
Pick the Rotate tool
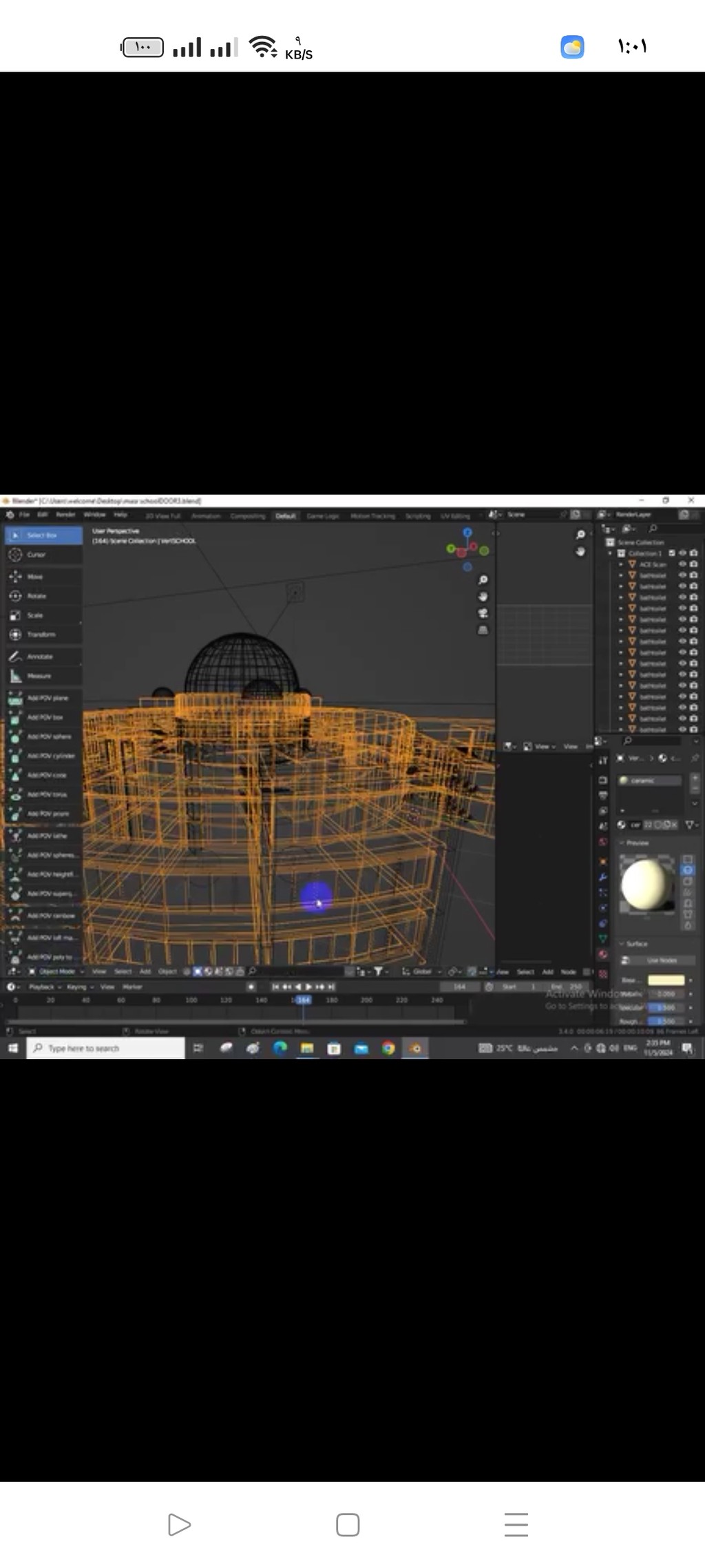point(43,596)
